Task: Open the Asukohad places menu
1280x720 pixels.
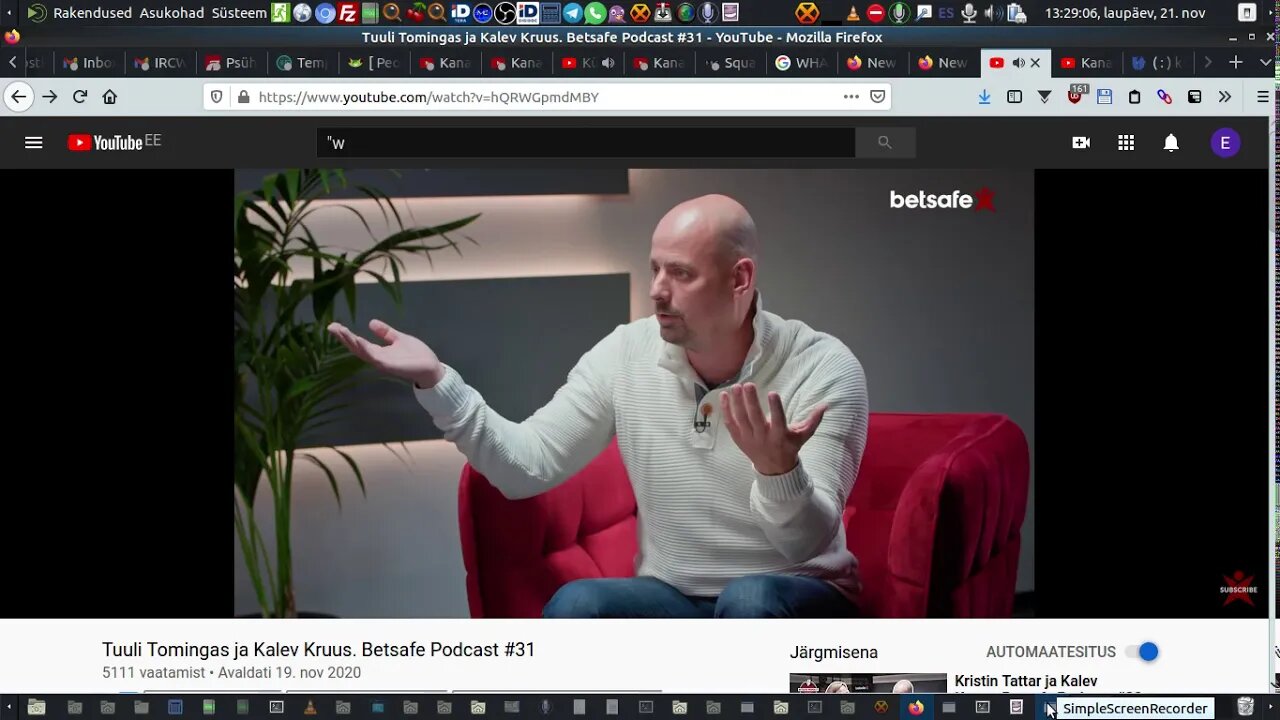Action: (172, 13)
